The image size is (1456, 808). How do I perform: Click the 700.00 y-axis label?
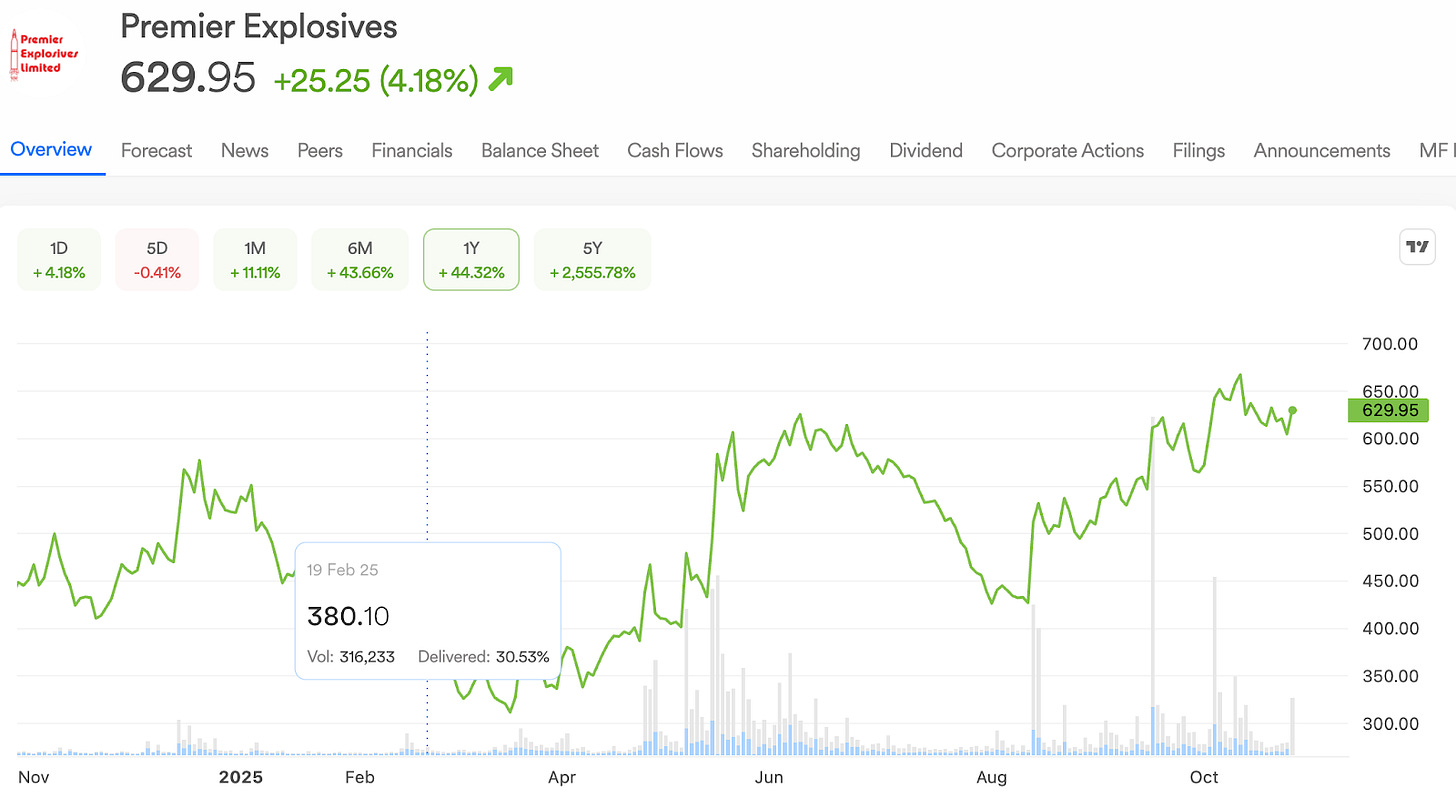(1390, 344)
